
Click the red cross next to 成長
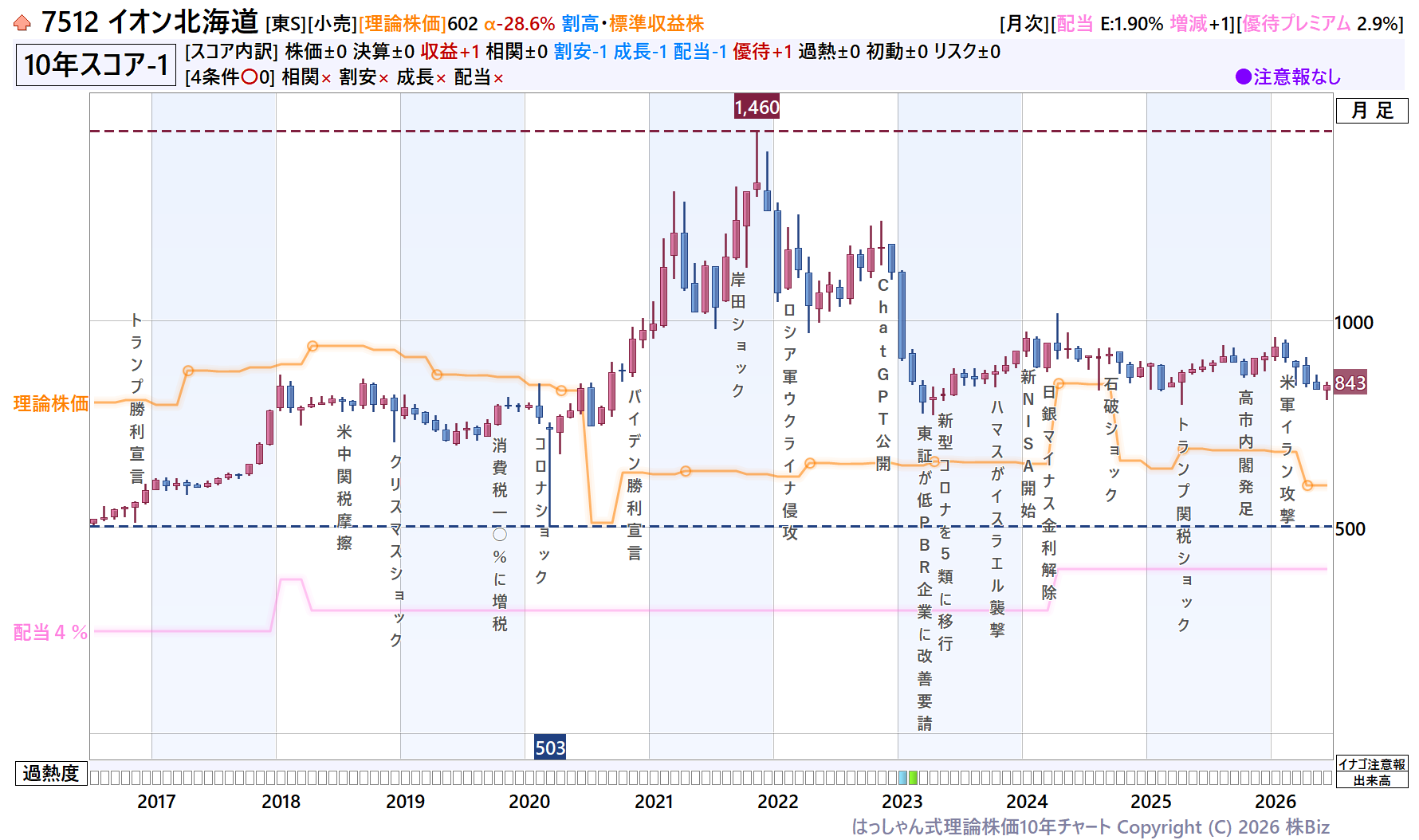[441, 78]
